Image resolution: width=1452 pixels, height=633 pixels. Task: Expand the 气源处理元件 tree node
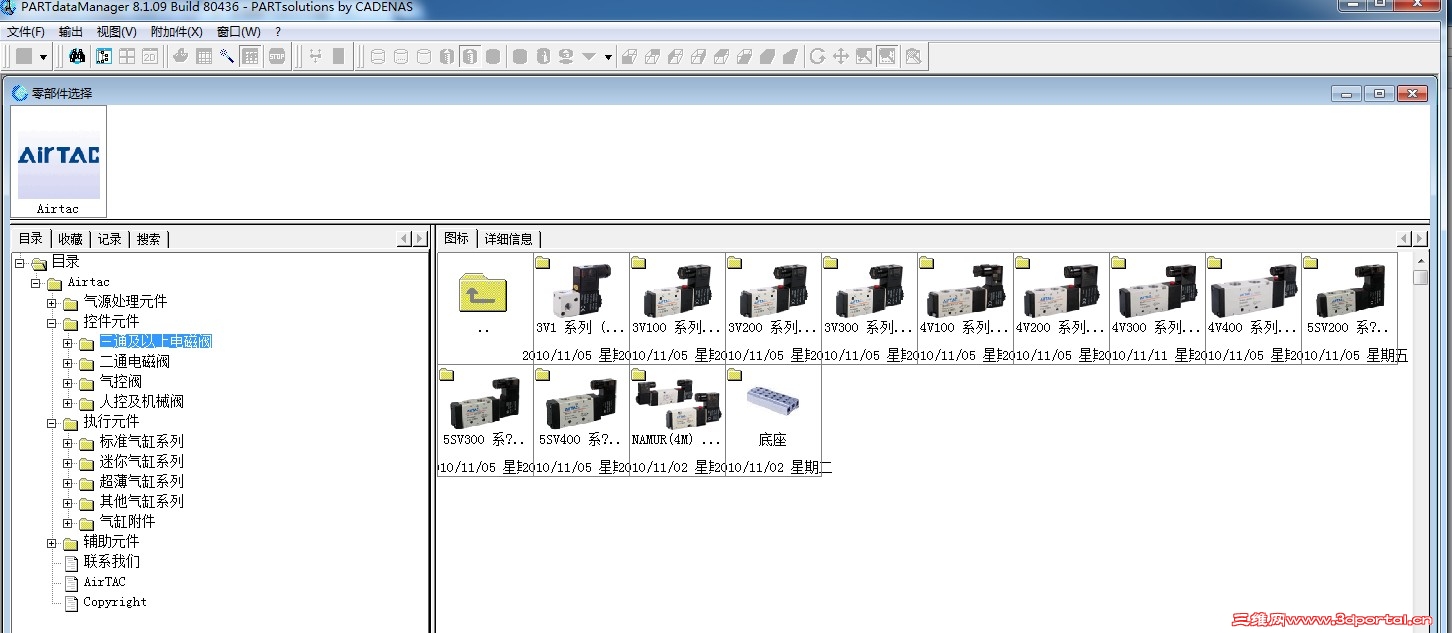coord(52,303)
